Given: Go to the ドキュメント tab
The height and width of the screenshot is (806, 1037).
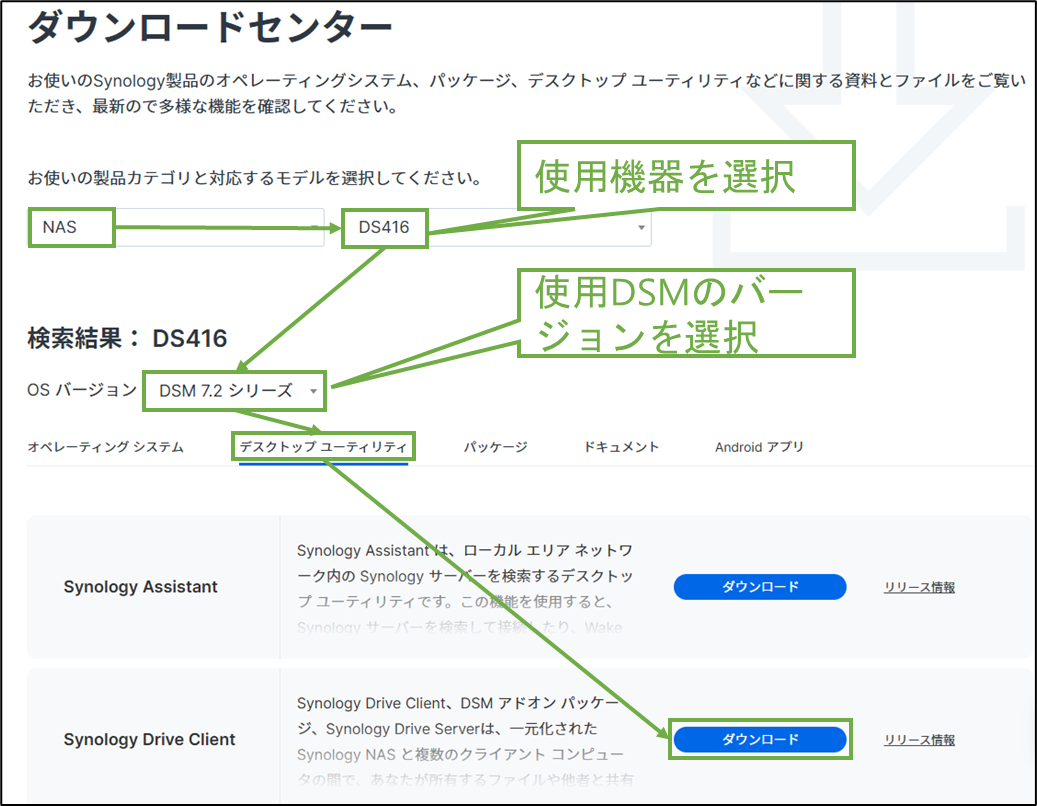Looking at the screenshot, I should (621, 447).
